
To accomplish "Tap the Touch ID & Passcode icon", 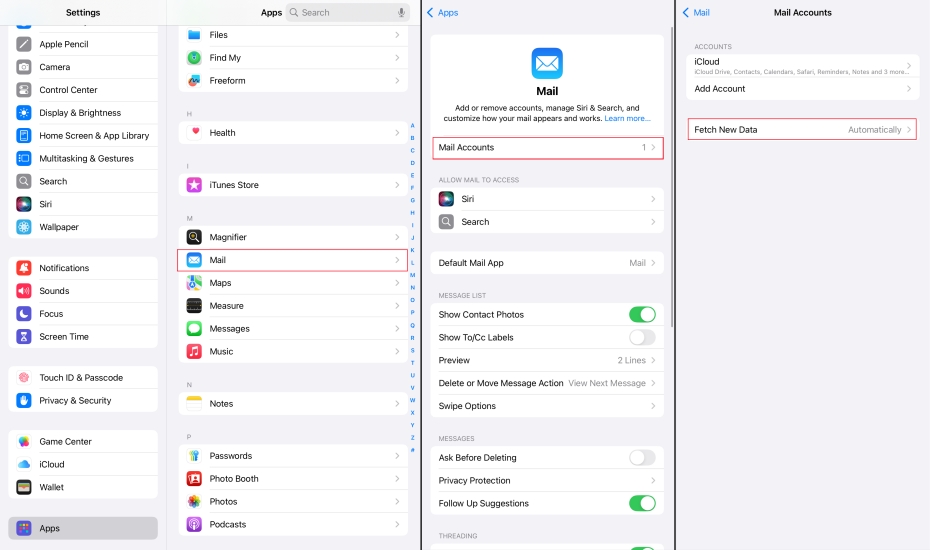I will point(24,377).
